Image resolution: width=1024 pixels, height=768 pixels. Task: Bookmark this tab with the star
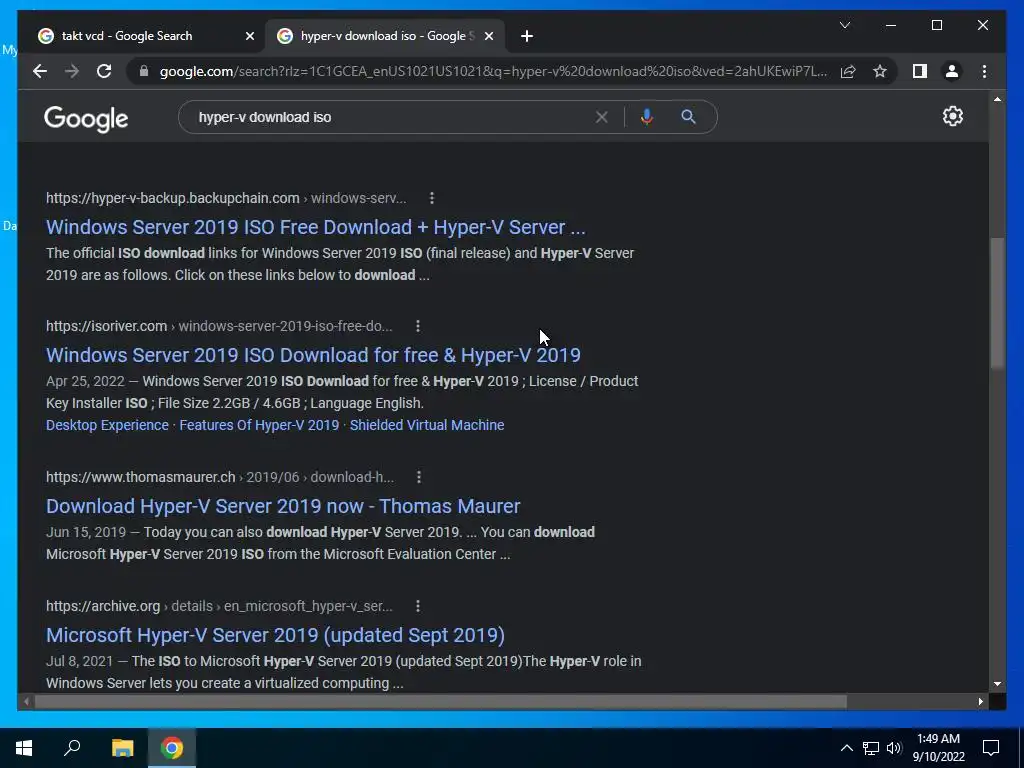tap(880, 71)
